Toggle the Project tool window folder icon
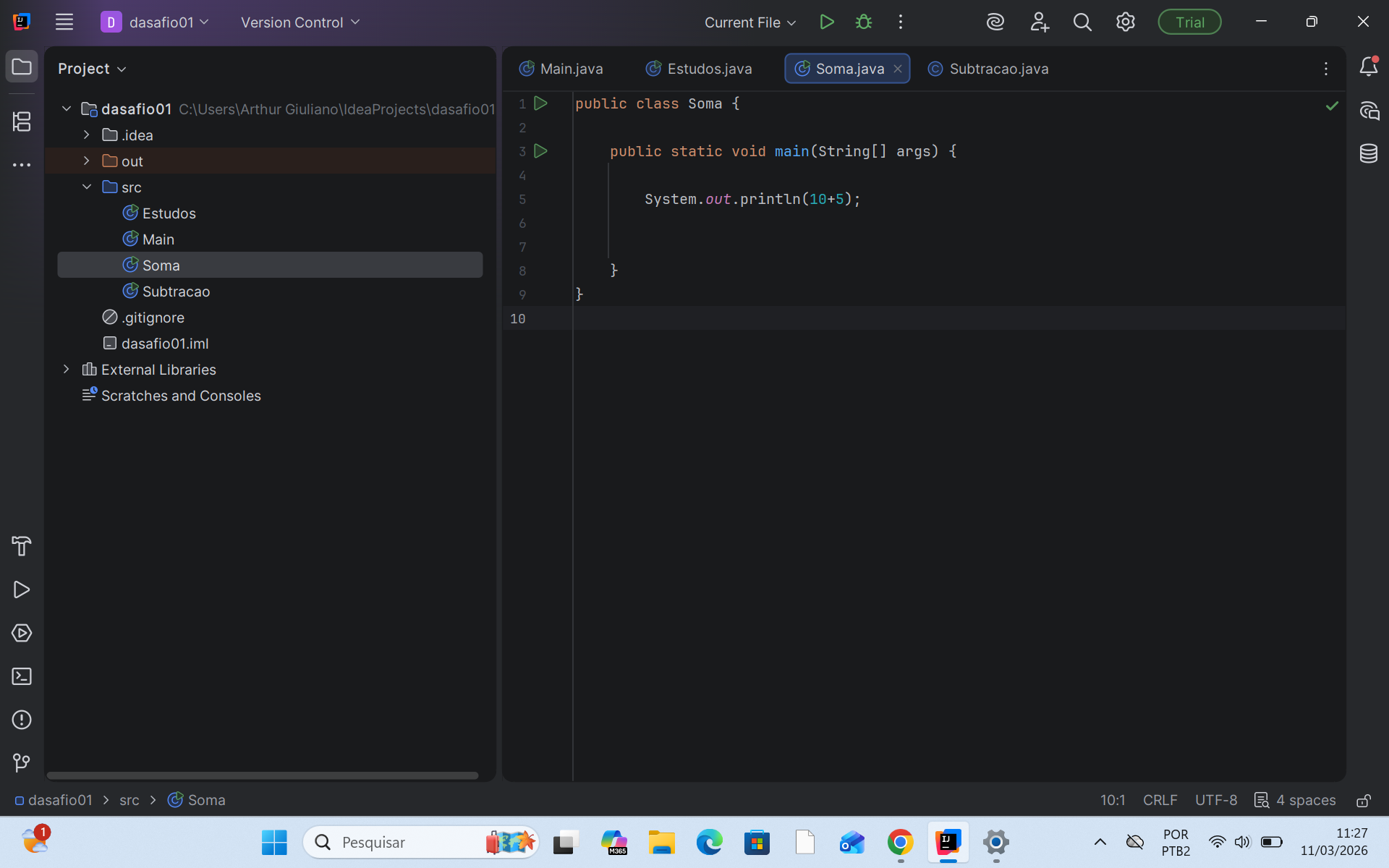Viewport: 1389px width, 868px height. [x=22, y=67]
